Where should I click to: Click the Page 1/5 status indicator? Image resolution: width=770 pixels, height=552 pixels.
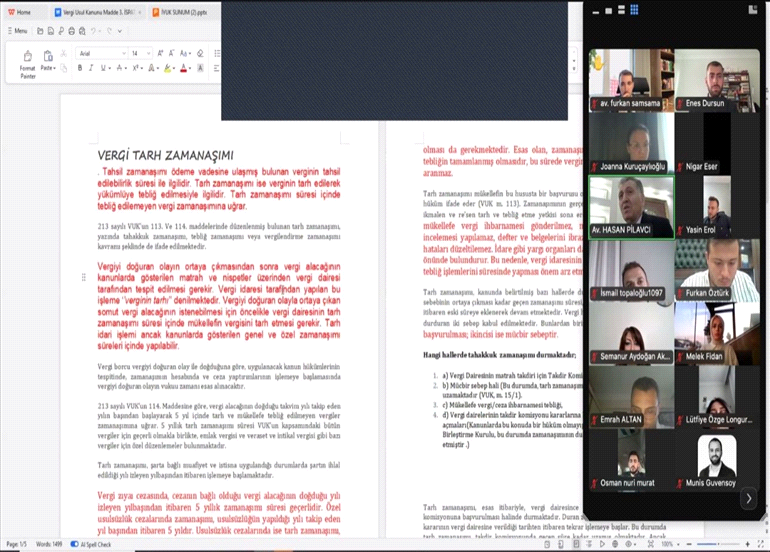point(17,544)
